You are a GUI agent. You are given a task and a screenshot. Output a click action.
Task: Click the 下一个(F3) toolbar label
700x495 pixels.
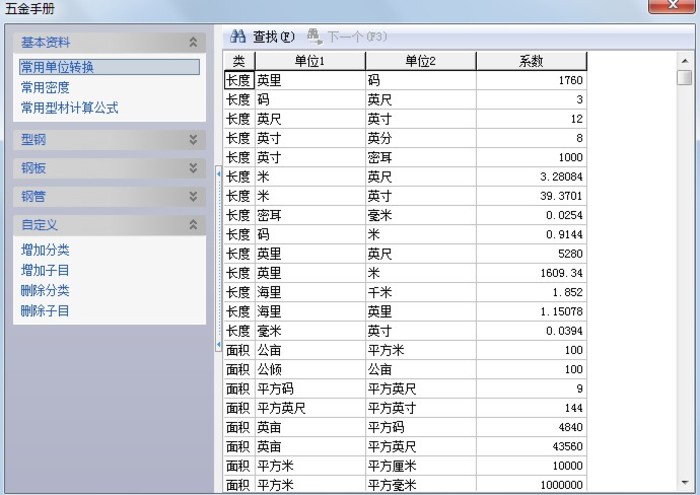[357, 37]
